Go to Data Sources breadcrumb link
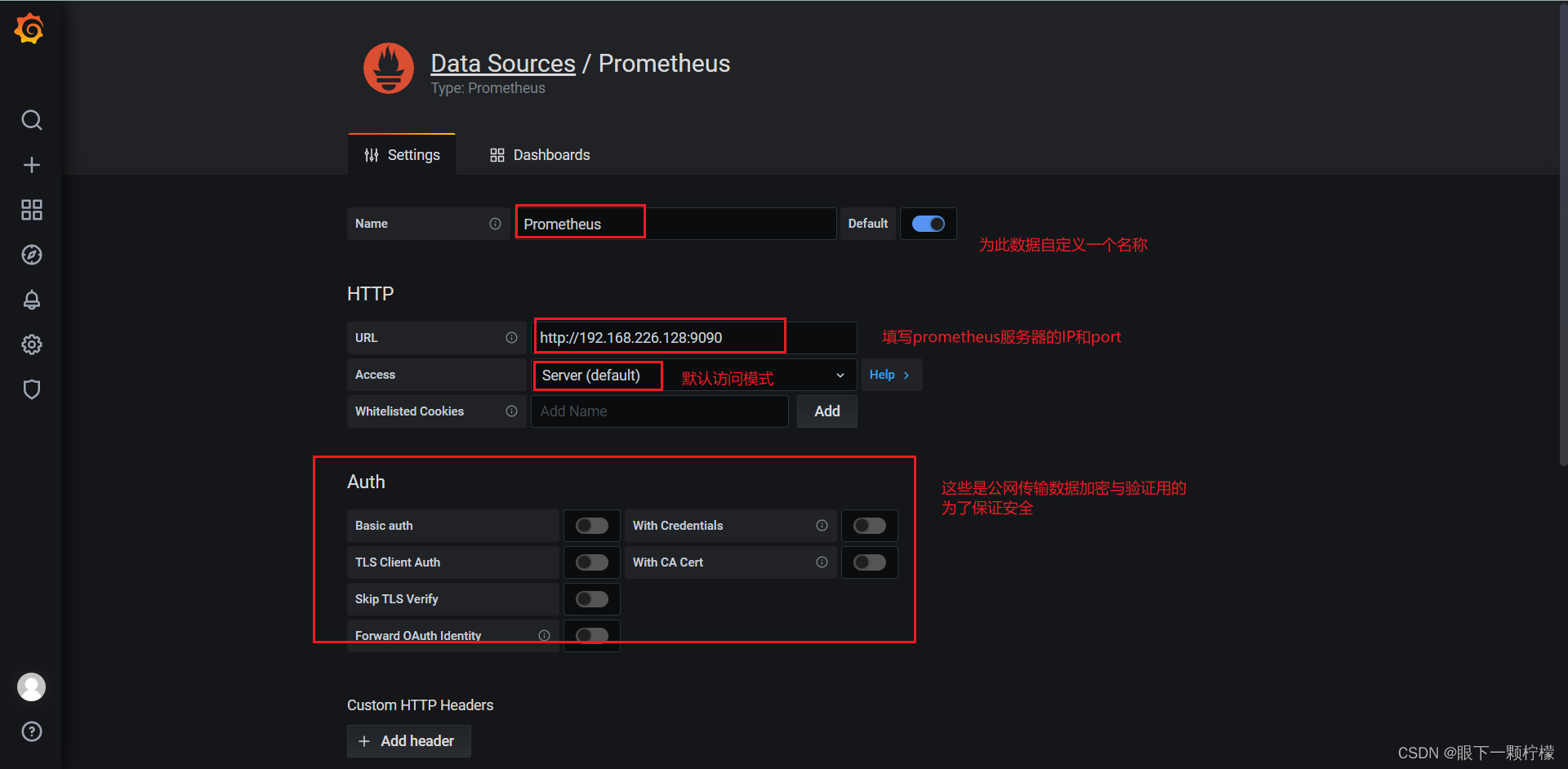The width and height of the screenshot is (1568, 769). pyautogui.click(x=503, y=64)
